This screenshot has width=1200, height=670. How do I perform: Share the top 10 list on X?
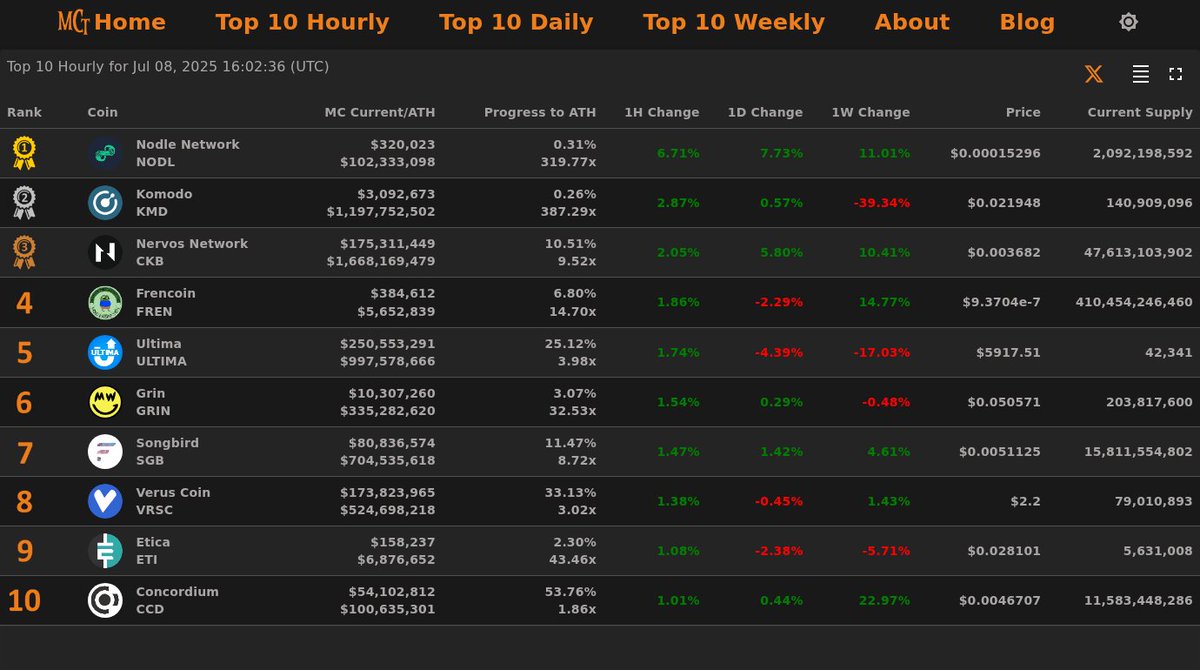coord(1093,73)
